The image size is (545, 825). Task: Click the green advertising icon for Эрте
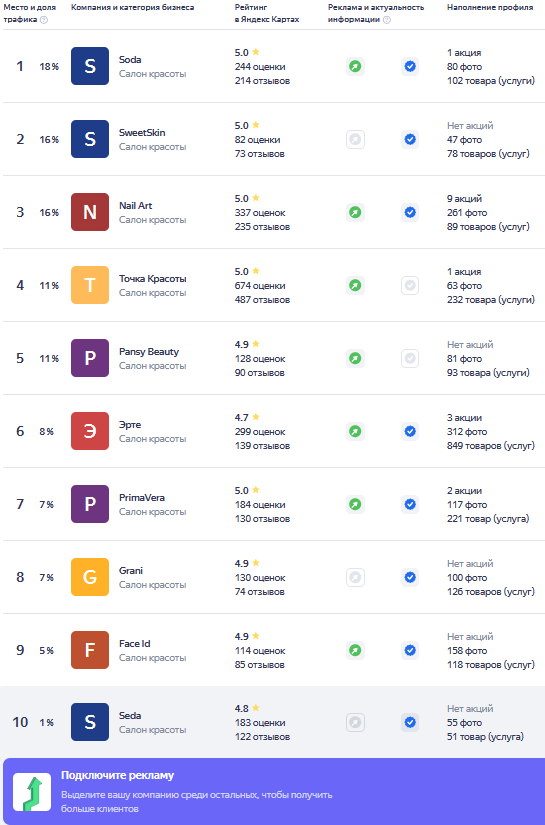355,431
